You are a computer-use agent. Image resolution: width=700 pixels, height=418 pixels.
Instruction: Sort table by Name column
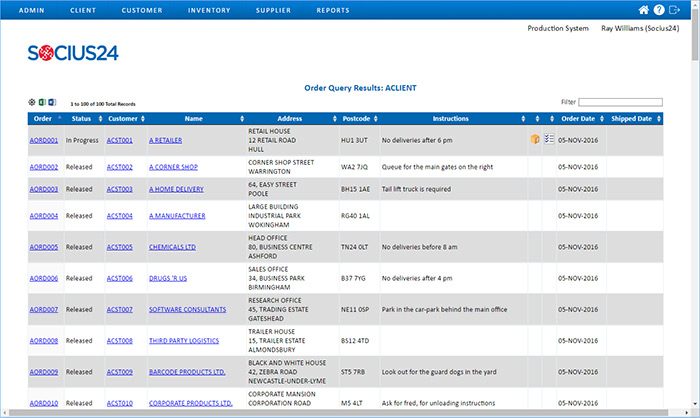(x=196, y=119)
